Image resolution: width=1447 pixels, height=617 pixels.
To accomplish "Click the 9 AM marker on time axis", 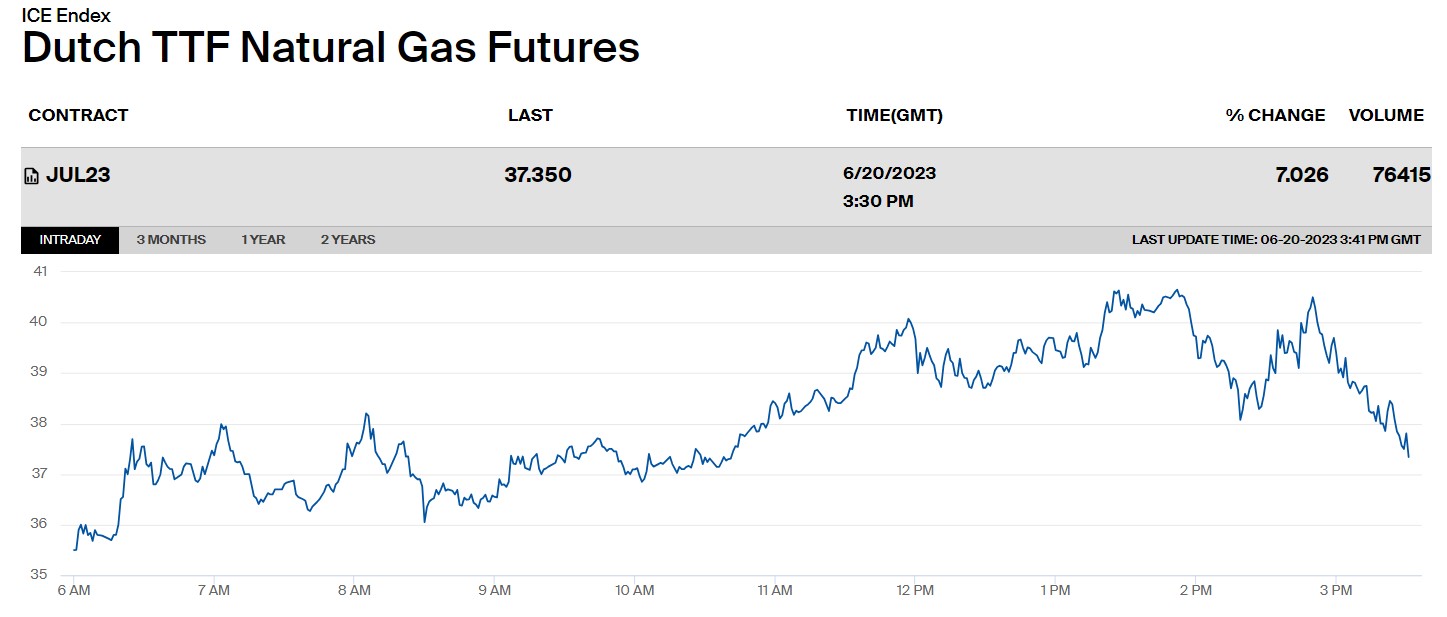I will pyautogui.click(x=494, y=590).
